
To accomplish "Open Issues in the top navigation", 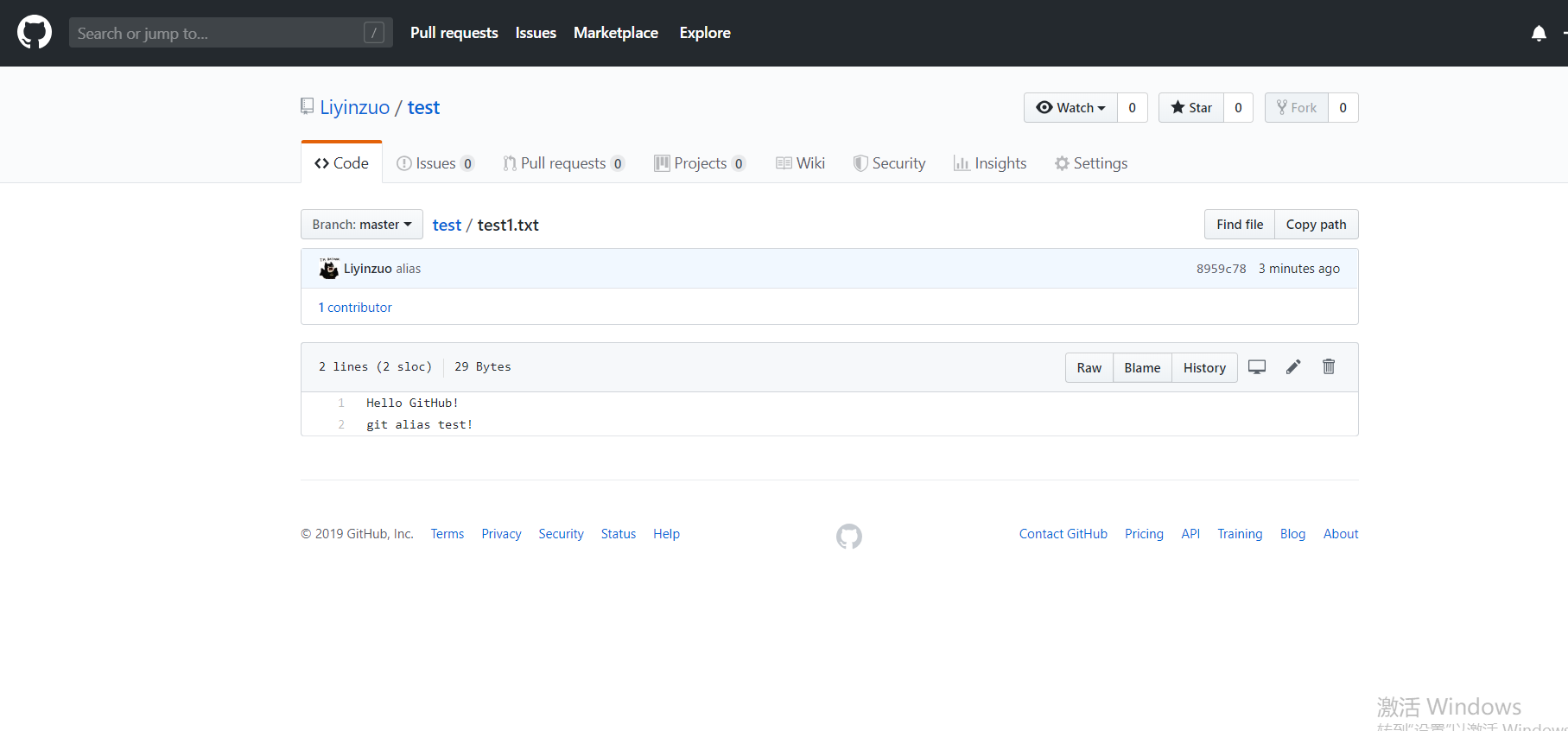I will (536, 33).
